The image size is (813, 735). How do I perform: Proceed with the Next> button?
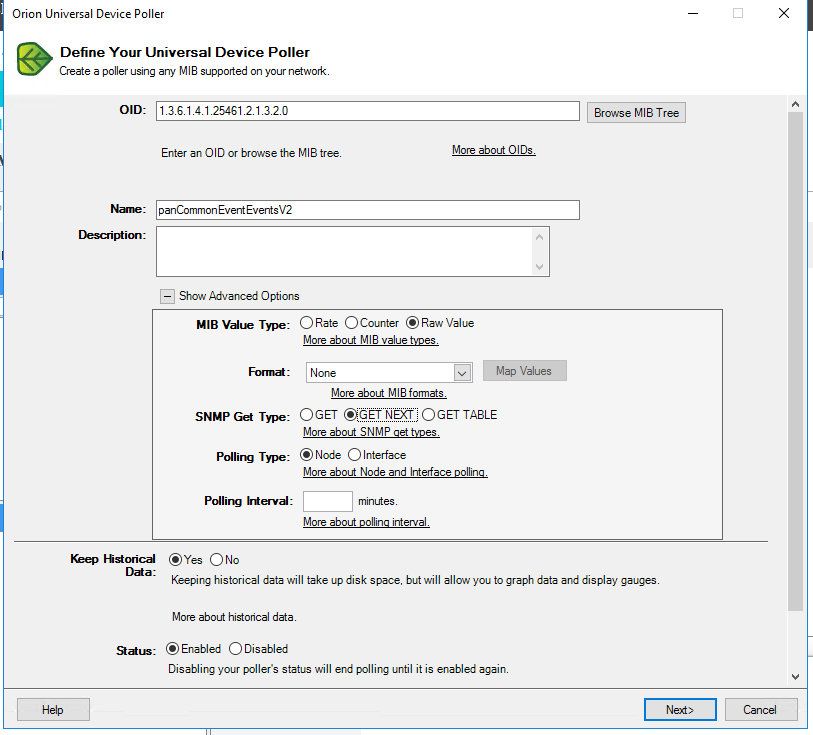(x=680, y=710)
